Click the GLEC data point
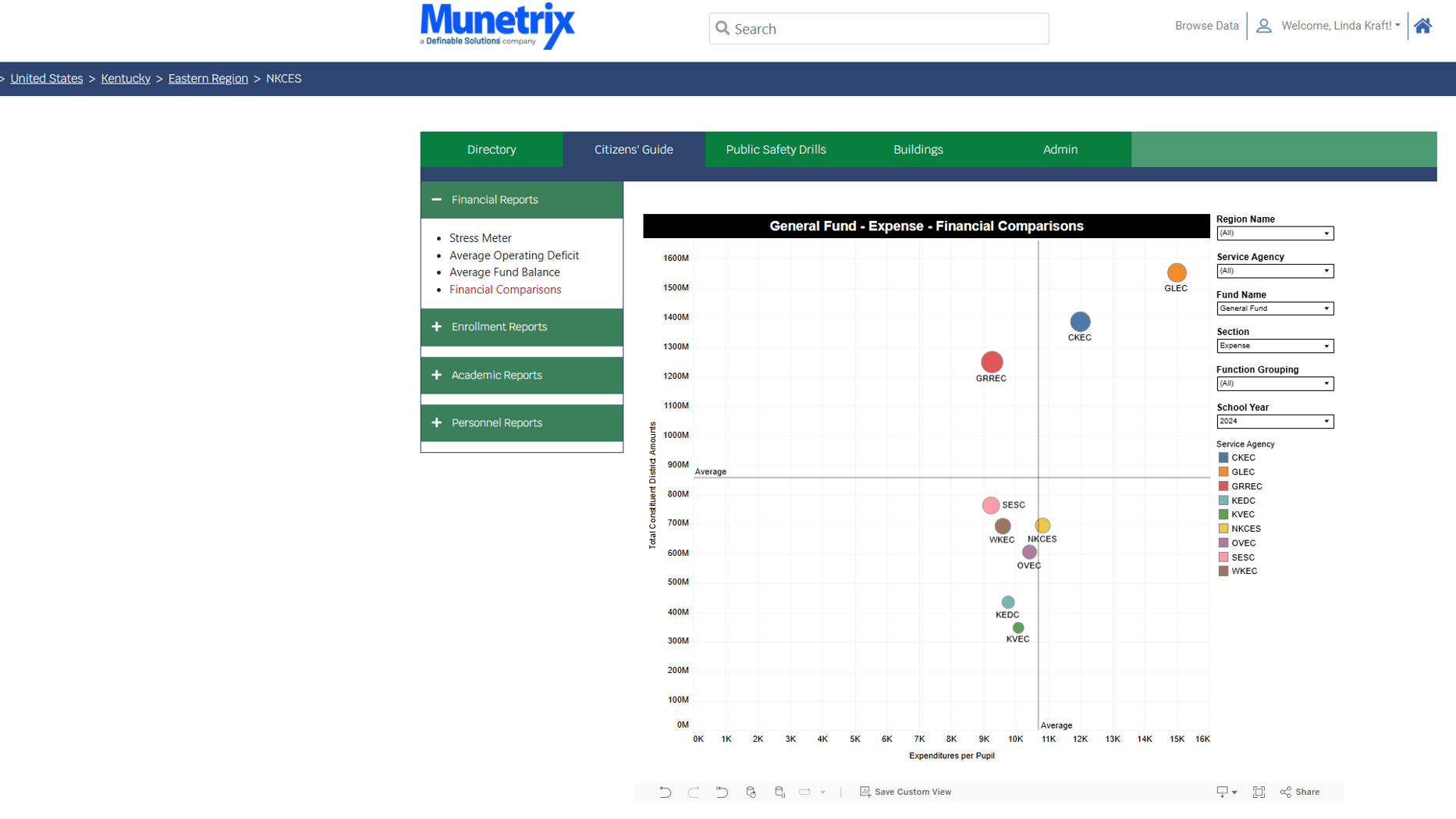Viewport: 1456px width, 819px height. [x=1177, y=272]
